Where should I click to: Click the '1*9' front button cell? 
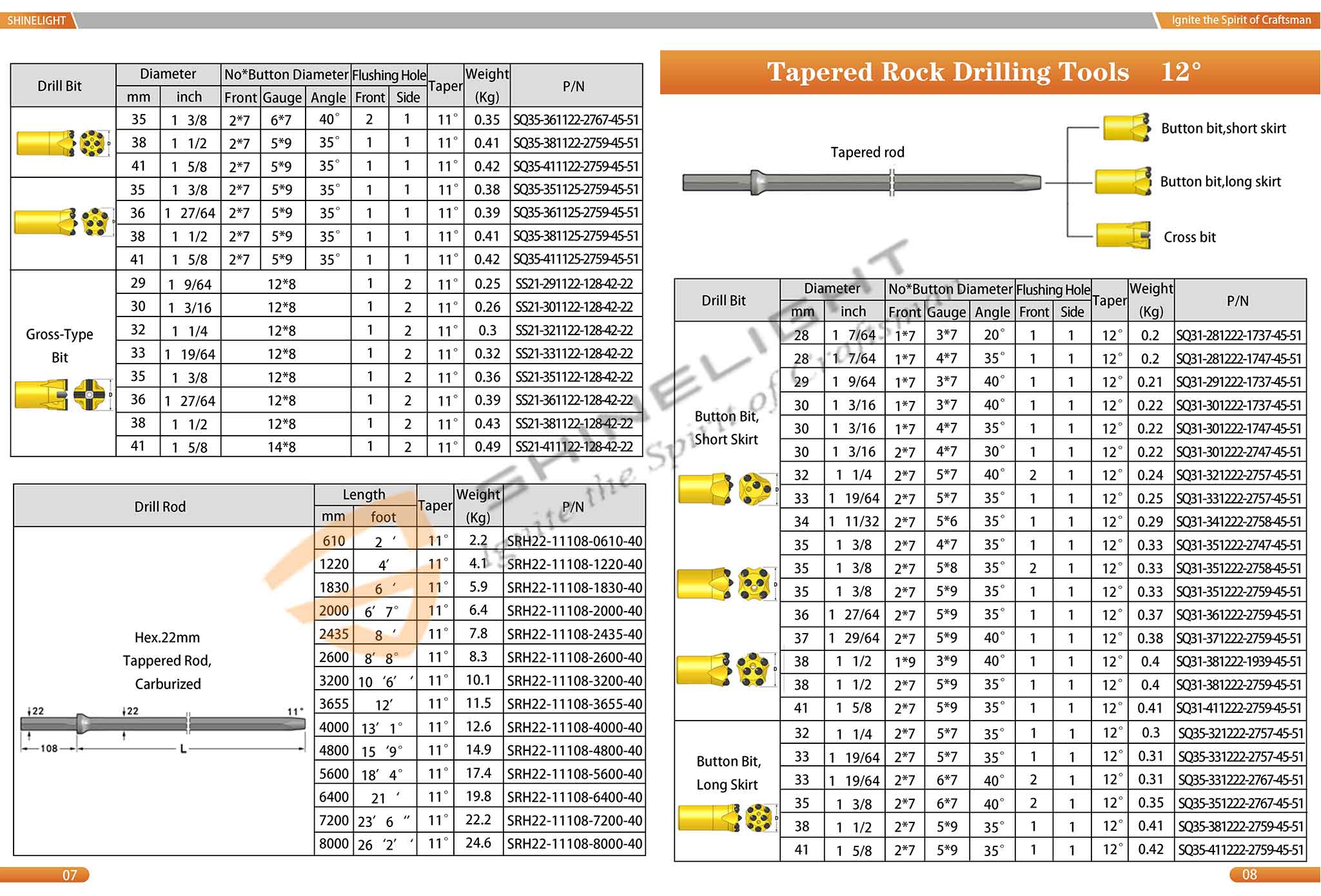[x=905, y=661]
